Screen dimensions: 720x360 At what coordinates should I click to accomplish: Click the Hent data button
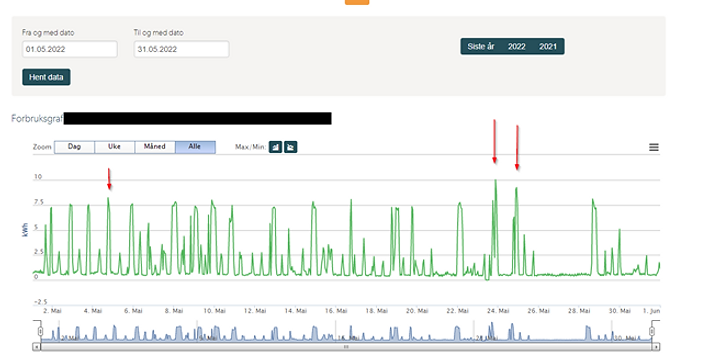46,77
